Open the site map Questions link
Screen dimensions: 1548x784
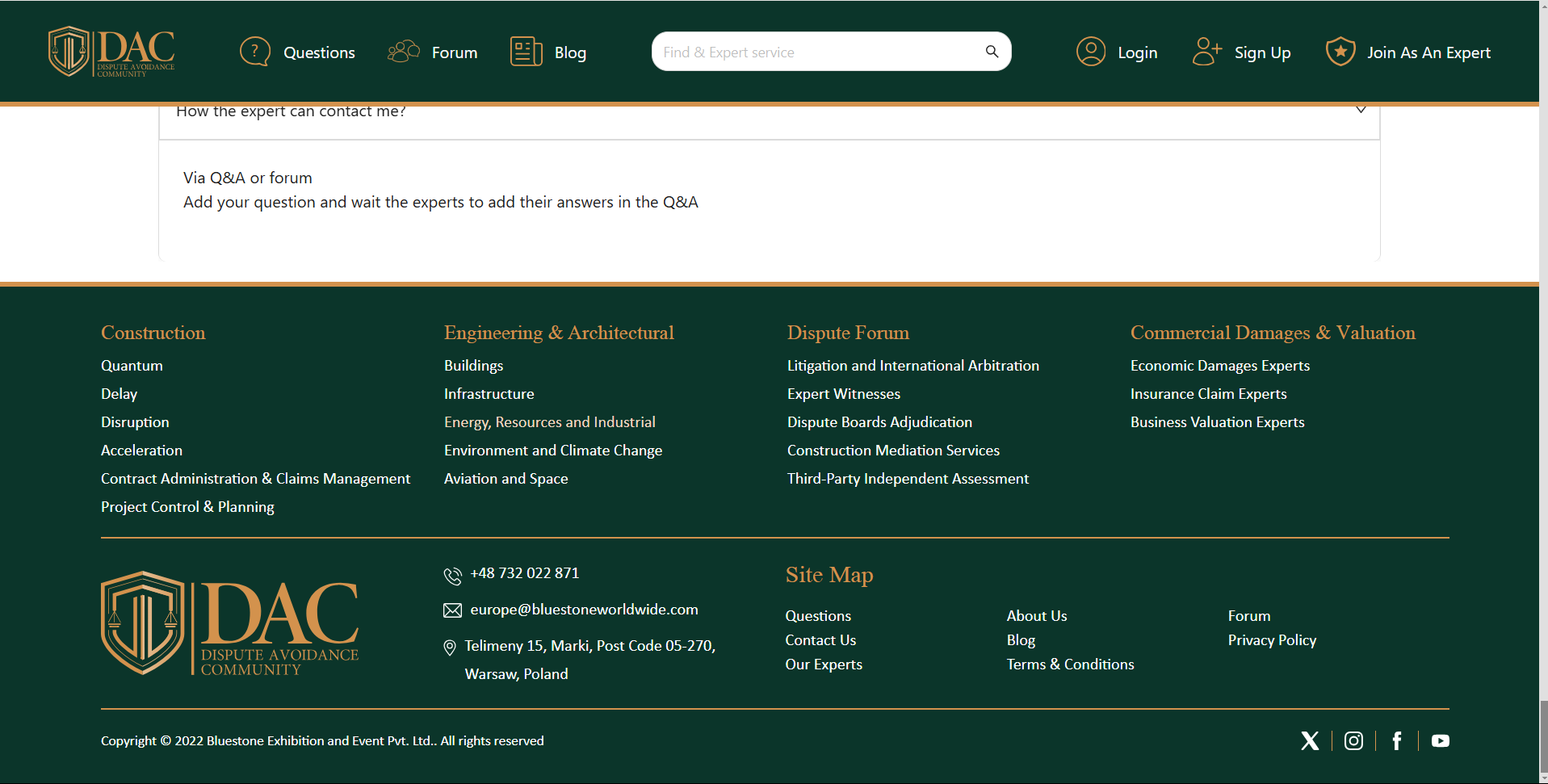(818, 616)
